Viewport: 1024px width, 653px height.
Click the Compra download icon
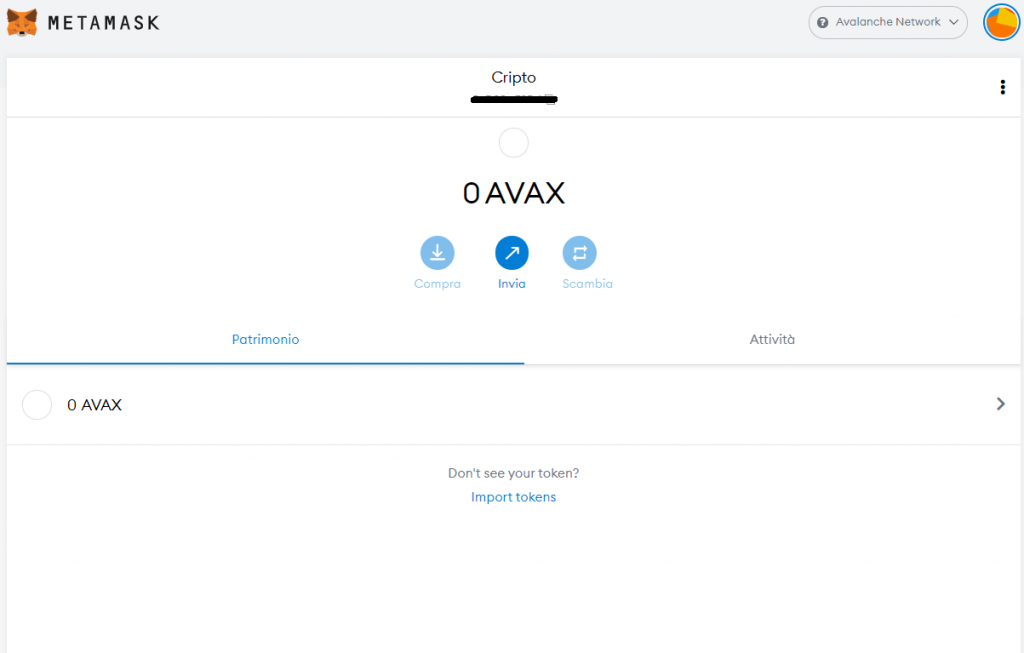point(437,253)
